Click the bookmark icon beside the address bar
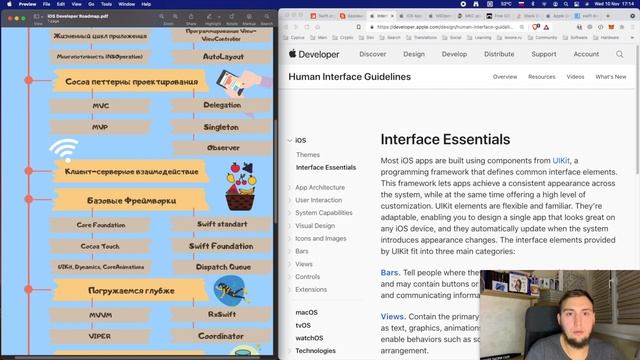Screen dimensions: 640x360 click(x=358, y=27)
